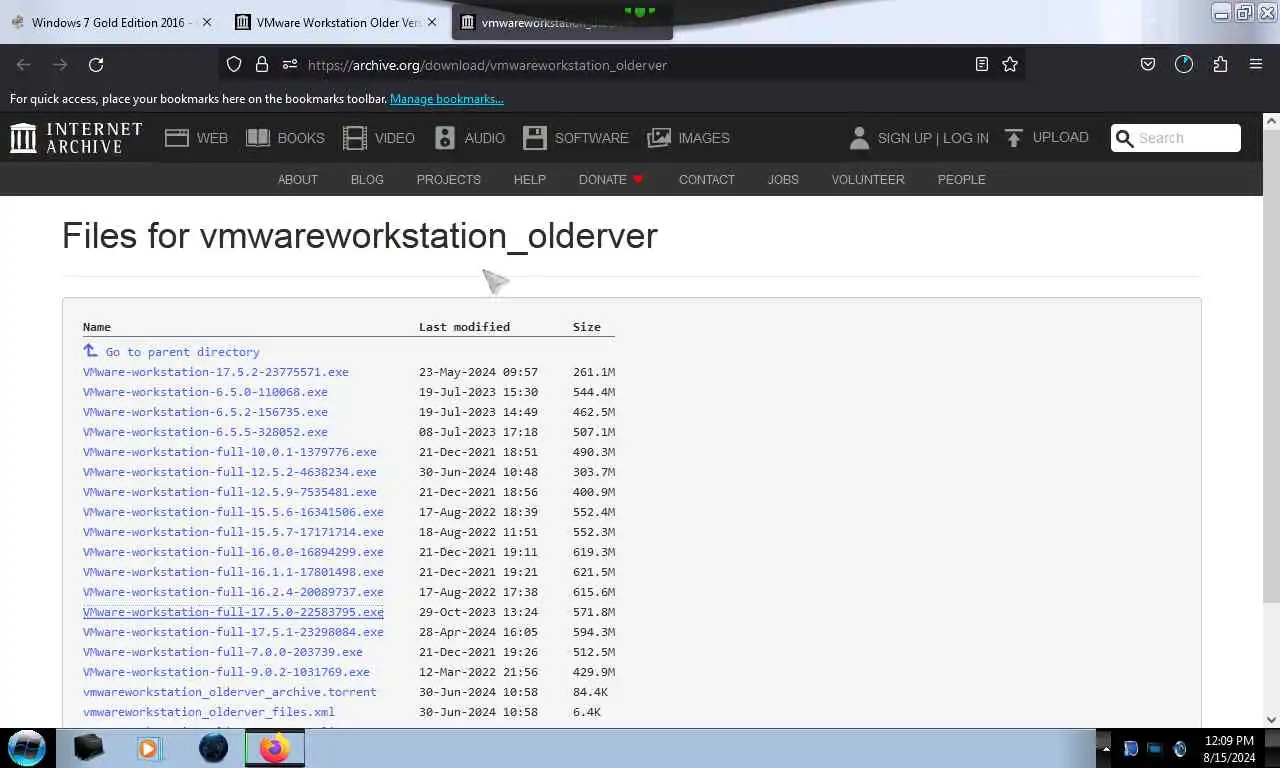Image resolution: width=1280 pixels, height=768 pixels.
Task: Open the Firefox account circle icon
Action: [x=1184, y=65]
